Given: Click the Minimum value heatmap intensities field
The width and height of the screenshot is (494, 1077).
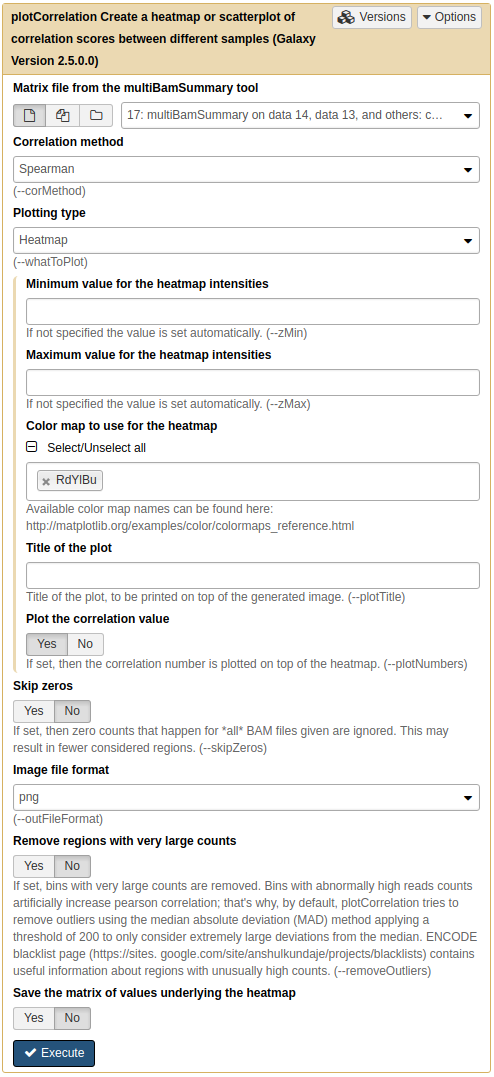Looking at the screenshot, I should [253, 311].
